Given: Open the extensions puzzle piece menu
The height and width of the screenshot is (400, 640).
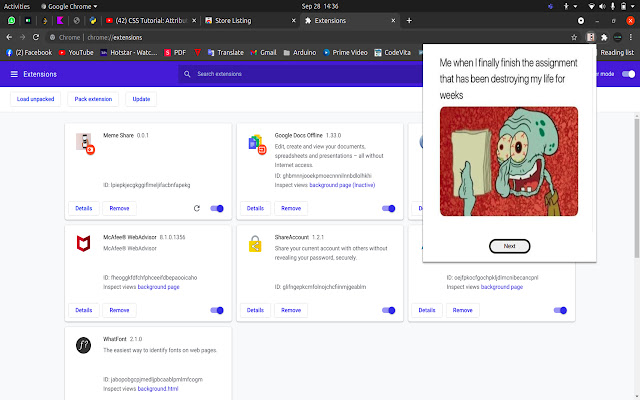Looking at the screenshot, I should pos(604,37).
